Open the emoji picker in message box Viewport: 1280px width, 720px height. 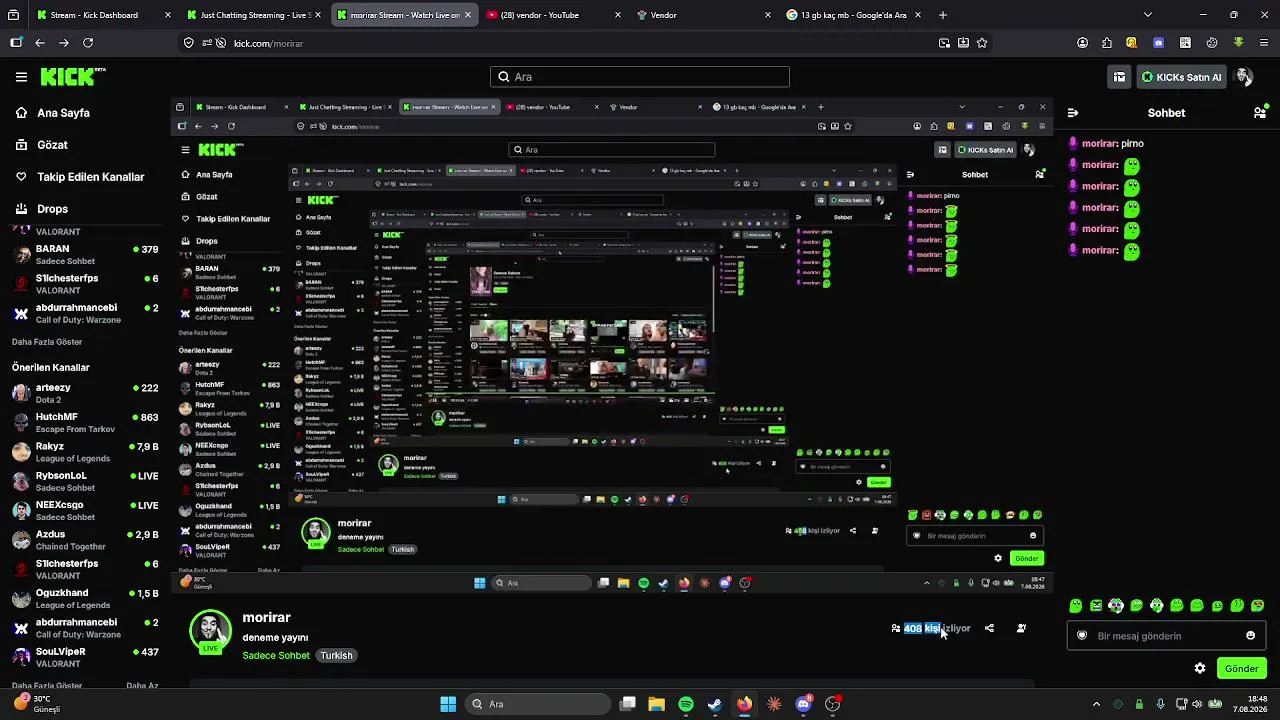1250,636
